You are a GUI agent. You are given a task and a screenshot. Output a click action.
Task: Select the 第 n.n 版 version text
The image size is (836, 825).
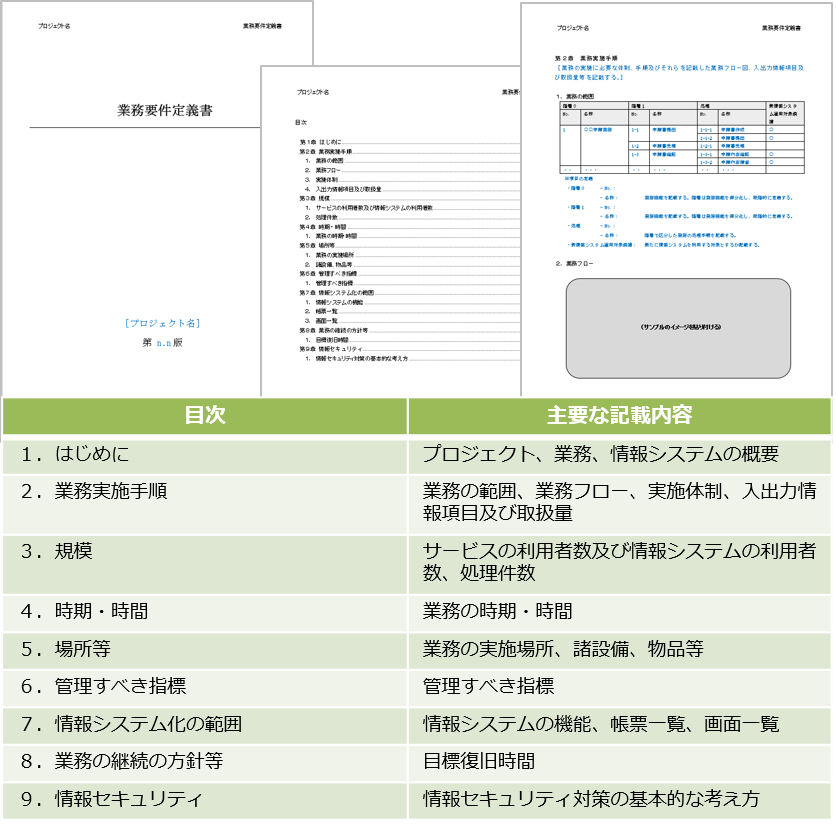pyautogui.click(x=163, y=342)
